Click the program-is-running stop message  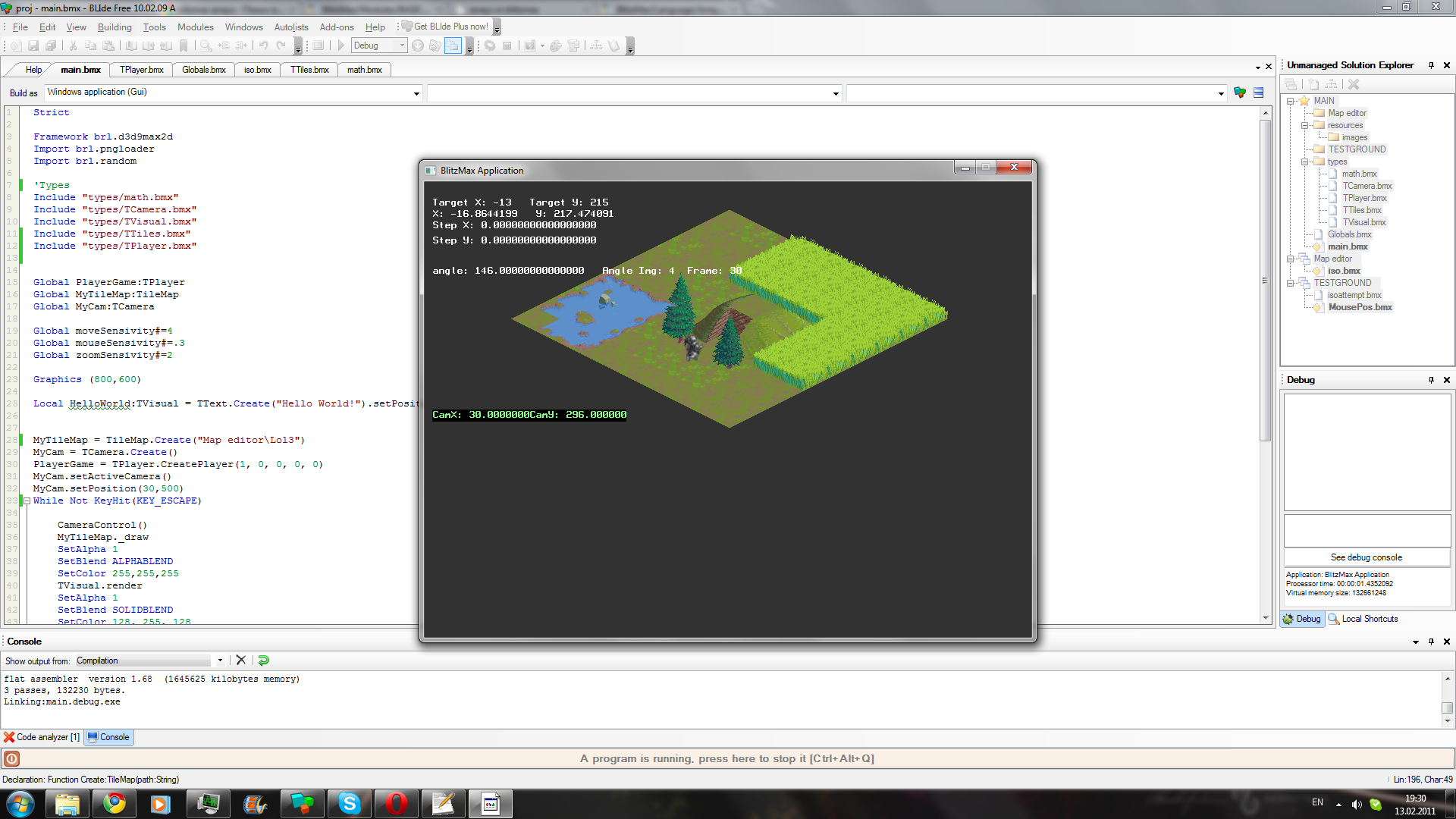[726, 758]
